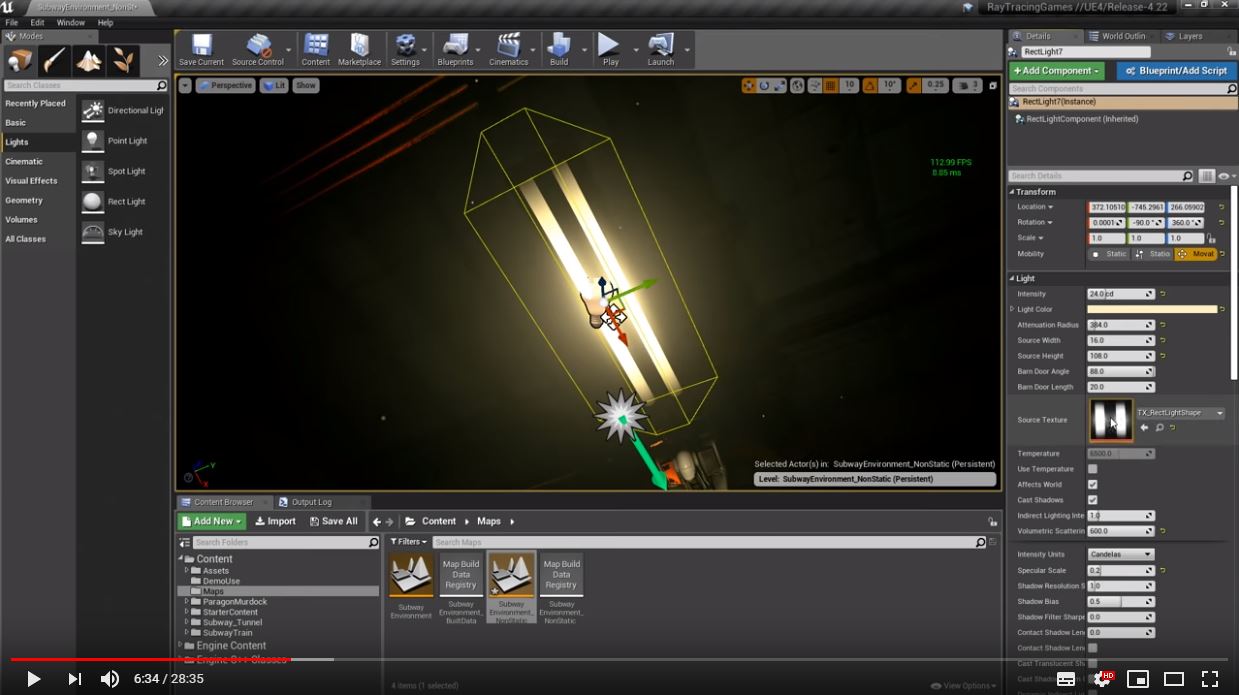
Task: Uncheck the Affects World checkbox
Action: tap(1092, 485)
